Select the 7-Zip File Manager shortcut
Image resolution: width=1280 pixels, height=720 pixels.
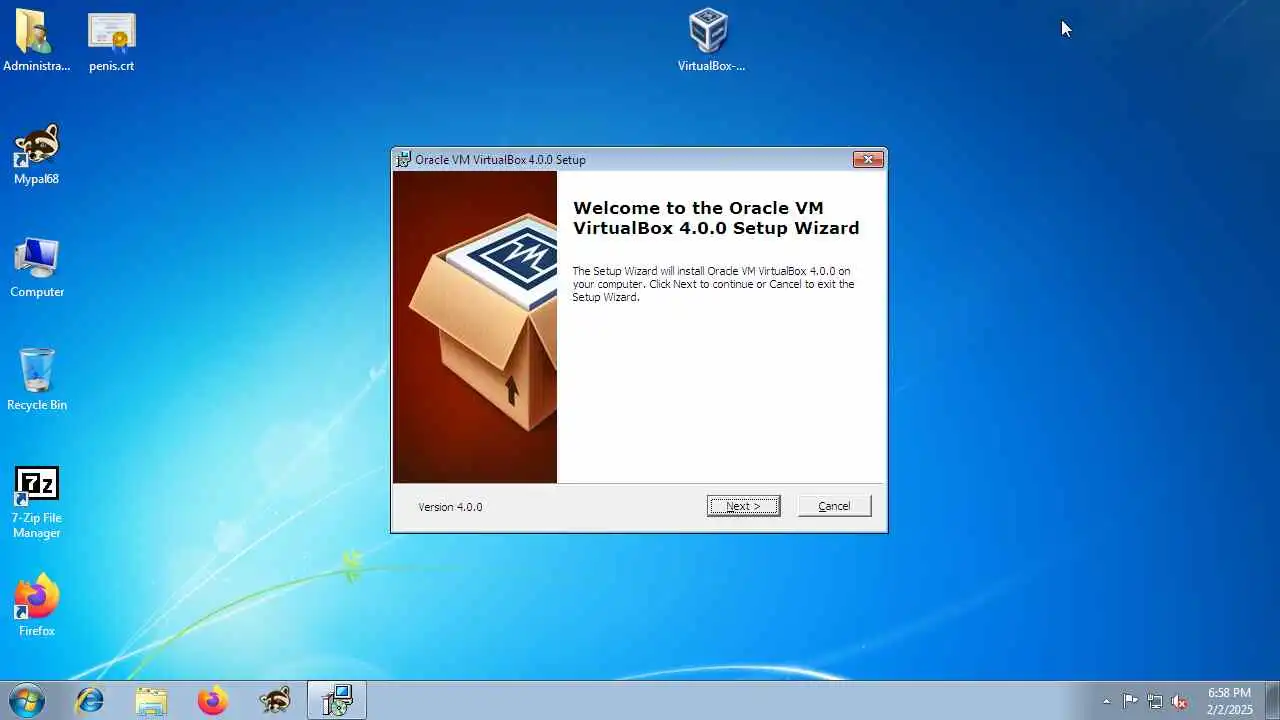click(37, 503)
